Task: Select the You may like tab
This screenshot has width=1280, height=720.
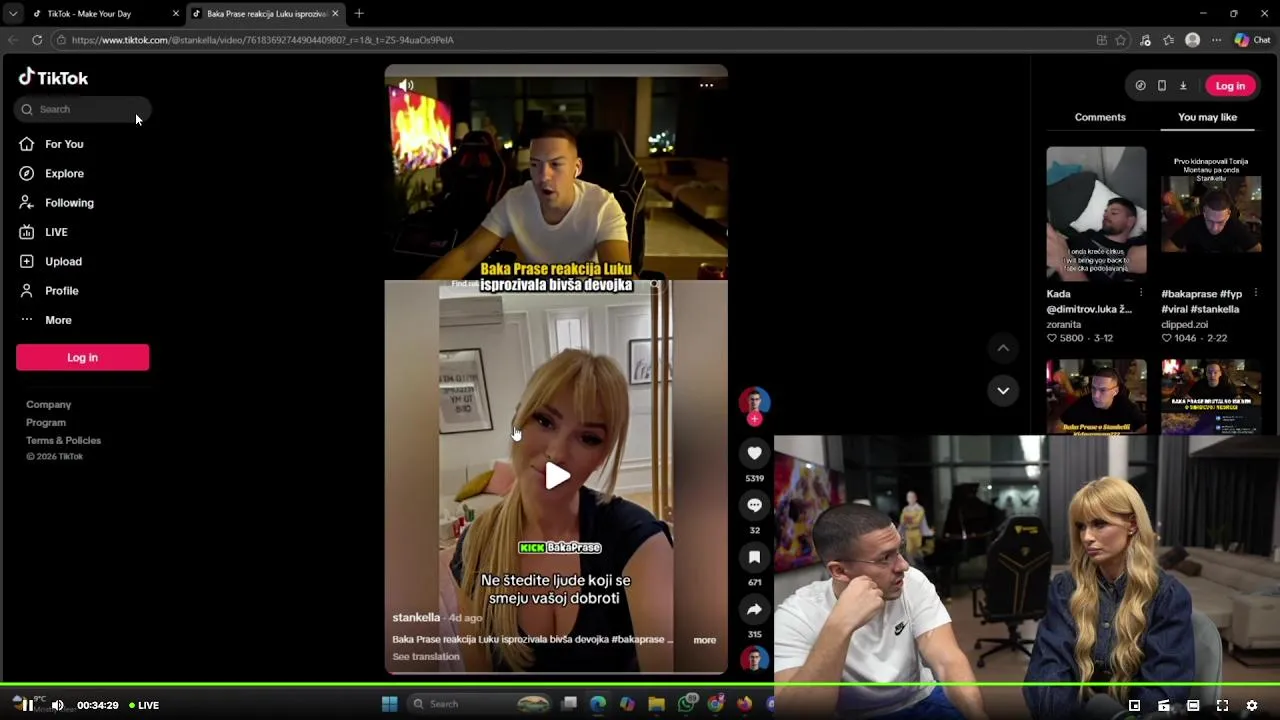Action: pyautogui.click(x=1207, y=117)
